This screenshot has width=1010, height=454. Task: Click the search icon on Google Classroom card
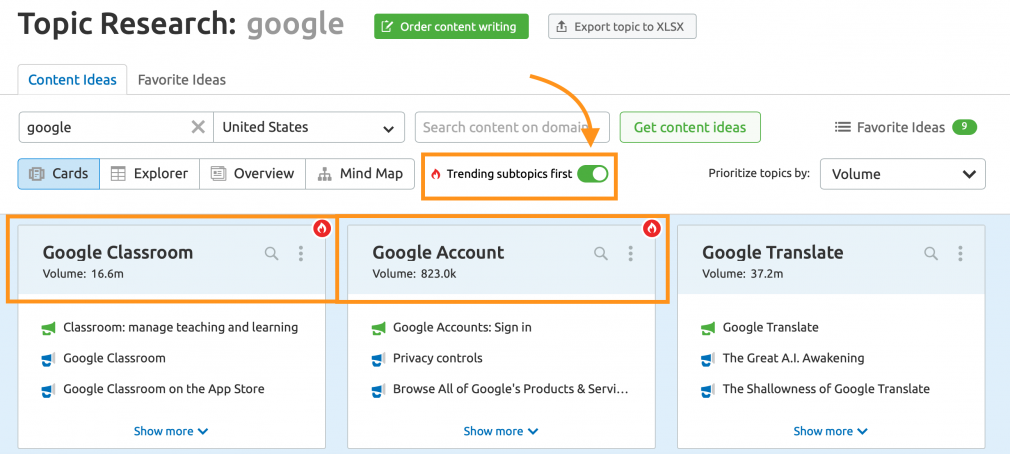tap(272, 254)
